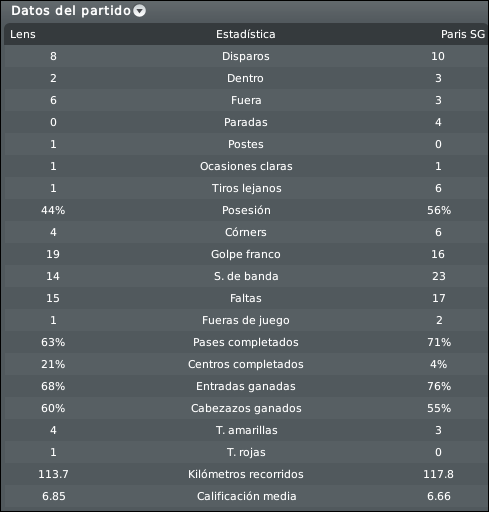
Task: Select the Estadística column header
Action: [x=246, y=34]
